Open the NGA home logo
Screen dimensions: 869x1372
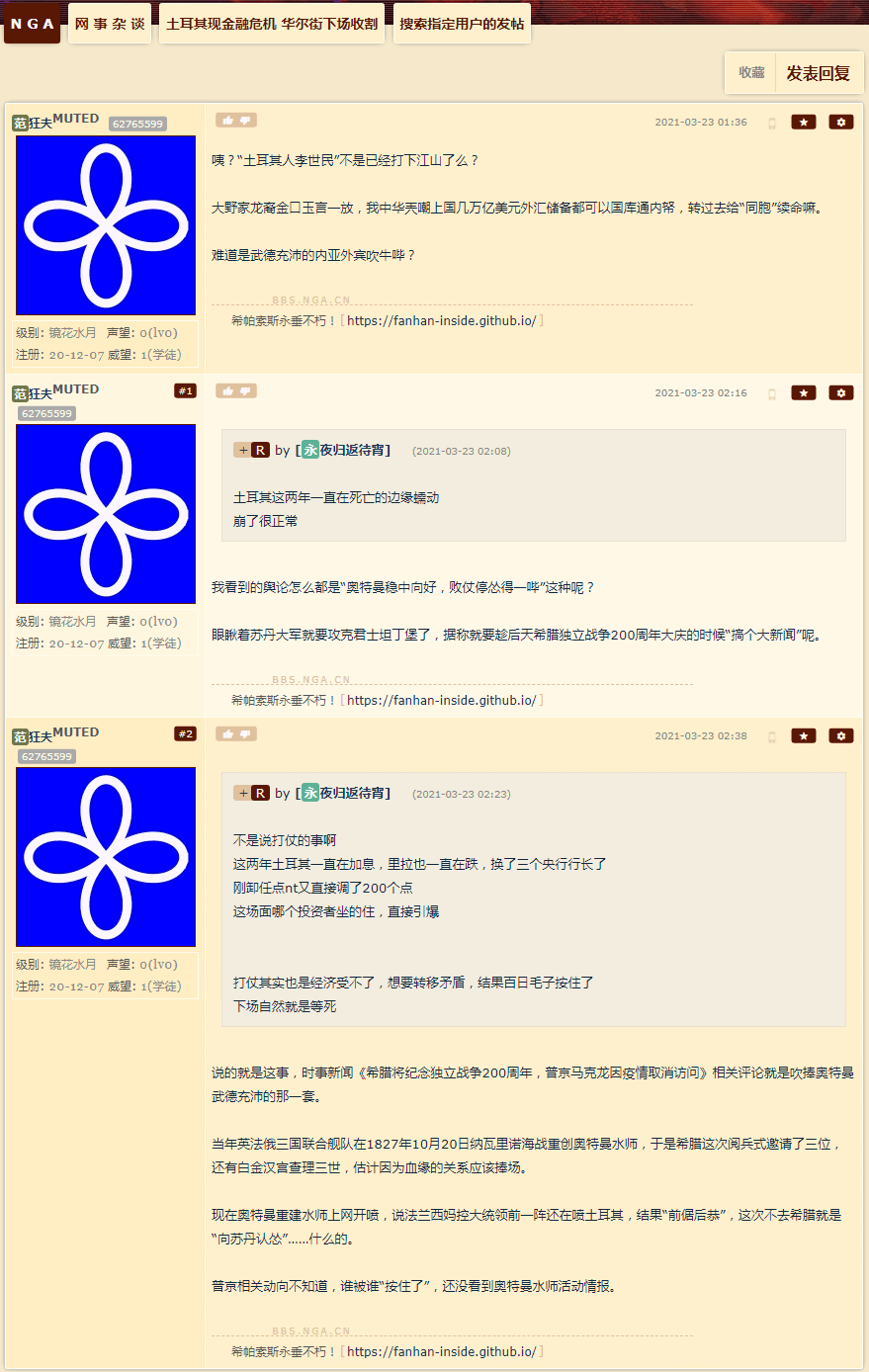pos(33,24)
